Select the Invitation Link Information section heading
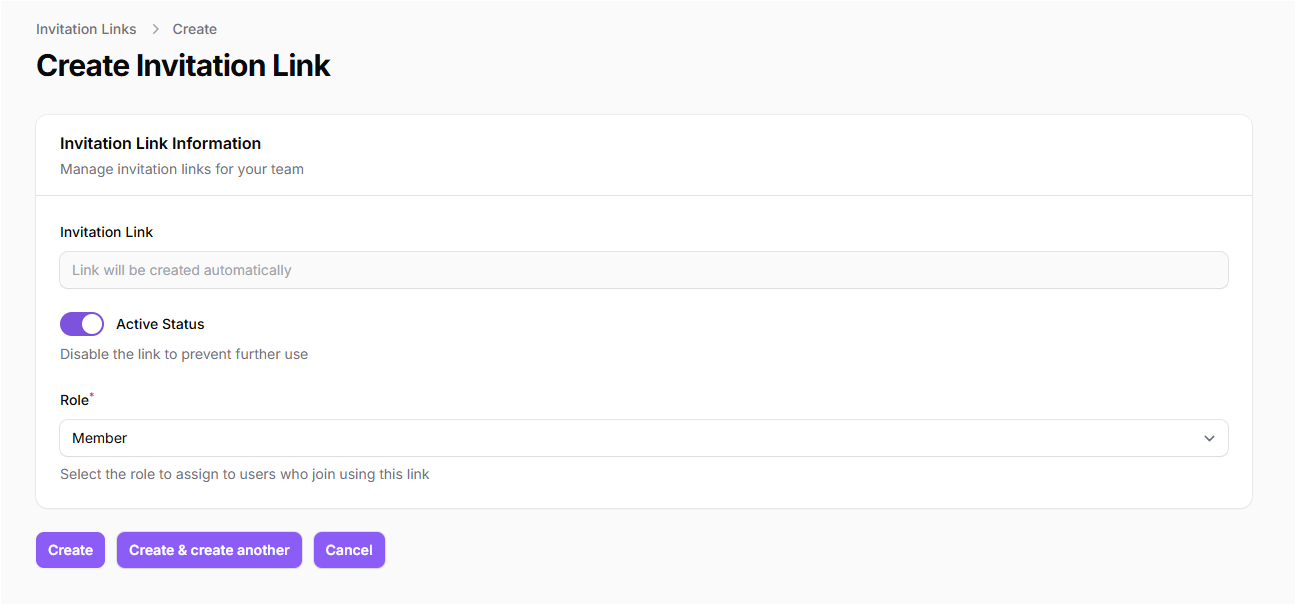Image resolution: width=1296 pixels, height=605 pixels. coord(160,143)
